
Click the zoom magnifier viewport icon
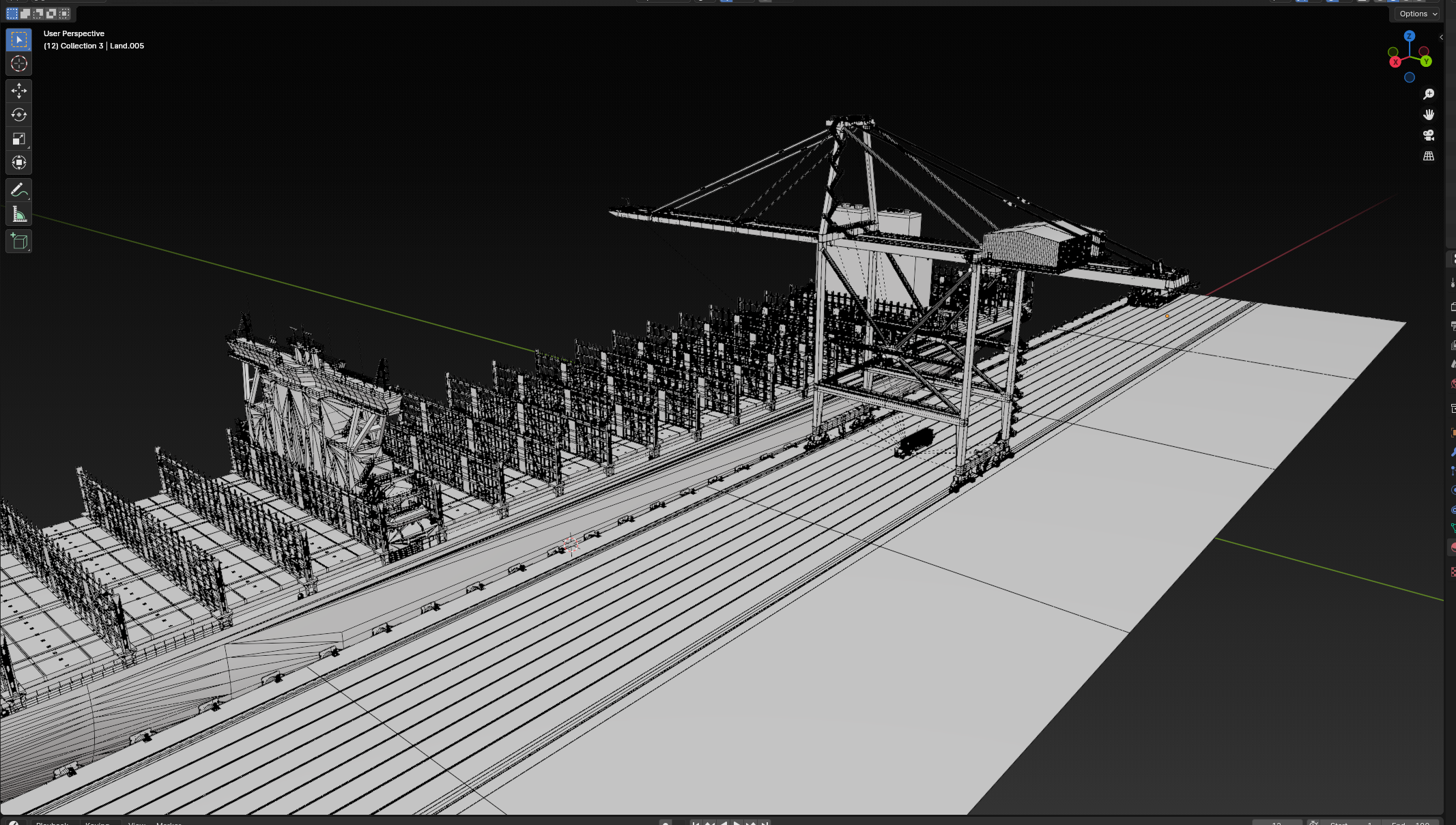pyautogui.click(x=1428, y=94)
